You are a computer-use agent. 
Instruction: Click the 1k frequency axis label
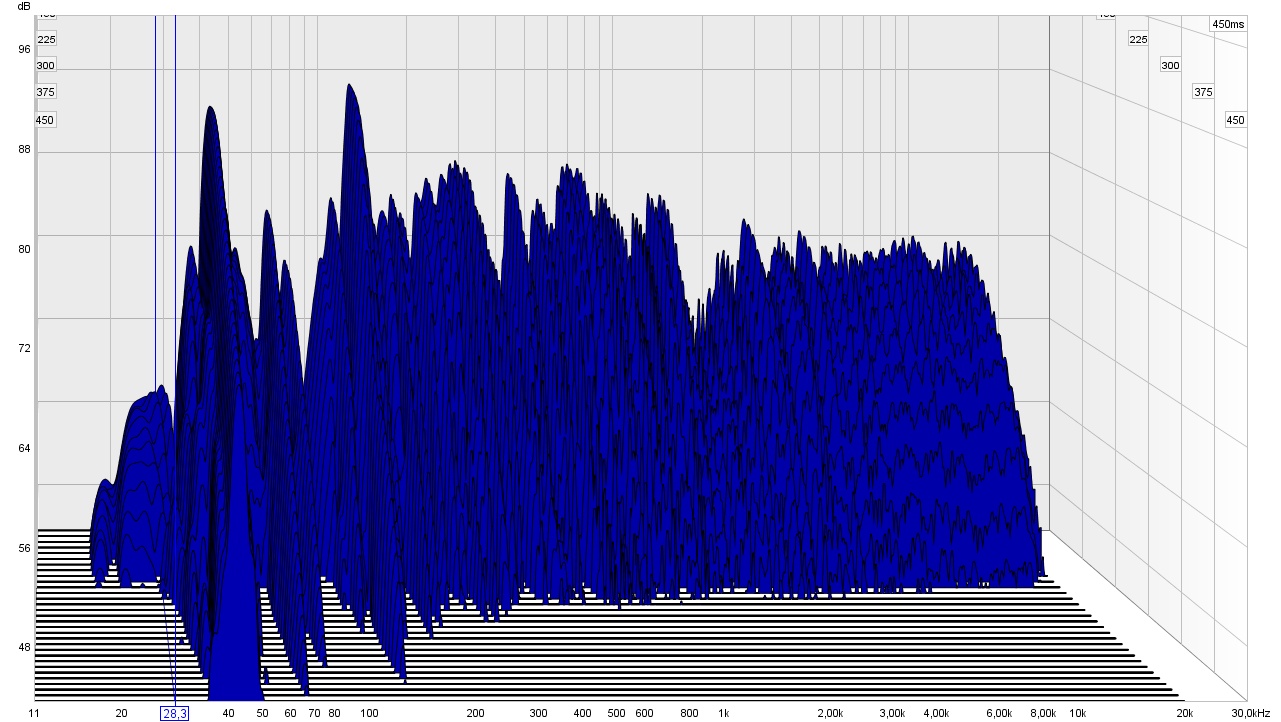[x=723, y=713]
